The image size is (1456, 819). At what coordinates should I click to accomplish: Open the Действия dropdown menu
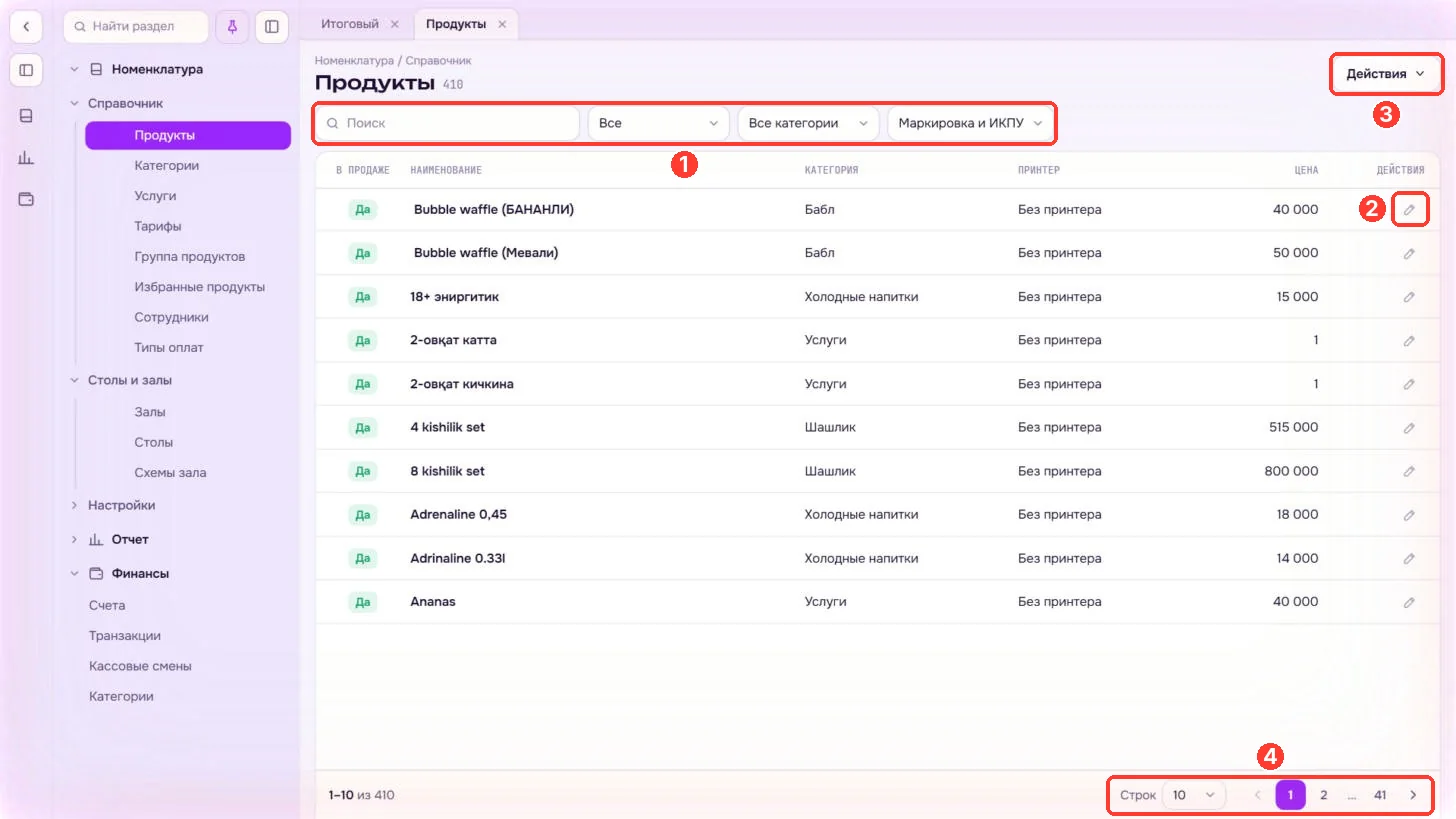(1385, 74)
